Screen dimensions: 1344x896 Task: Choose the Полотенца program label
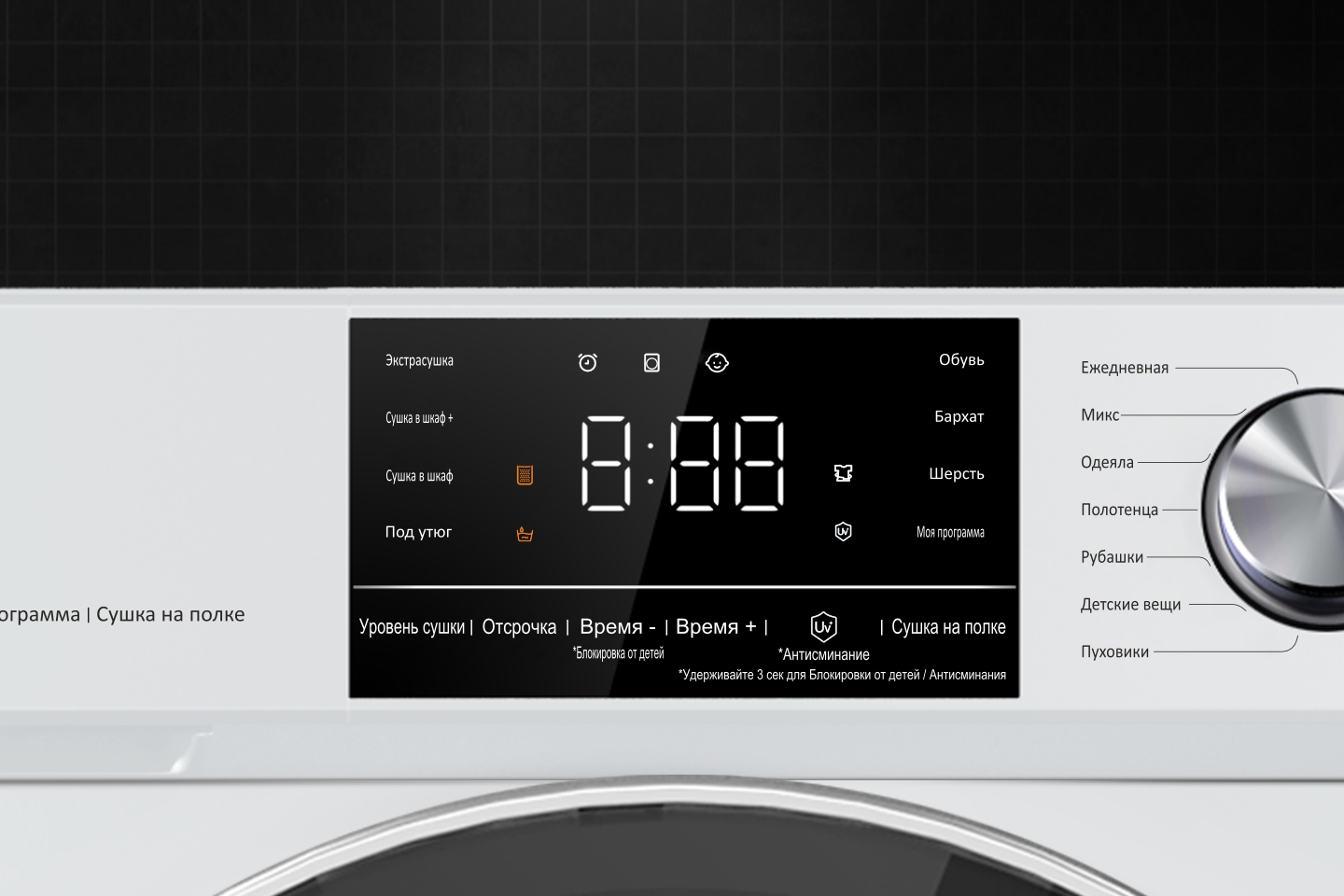click(x=1119, y=510)
